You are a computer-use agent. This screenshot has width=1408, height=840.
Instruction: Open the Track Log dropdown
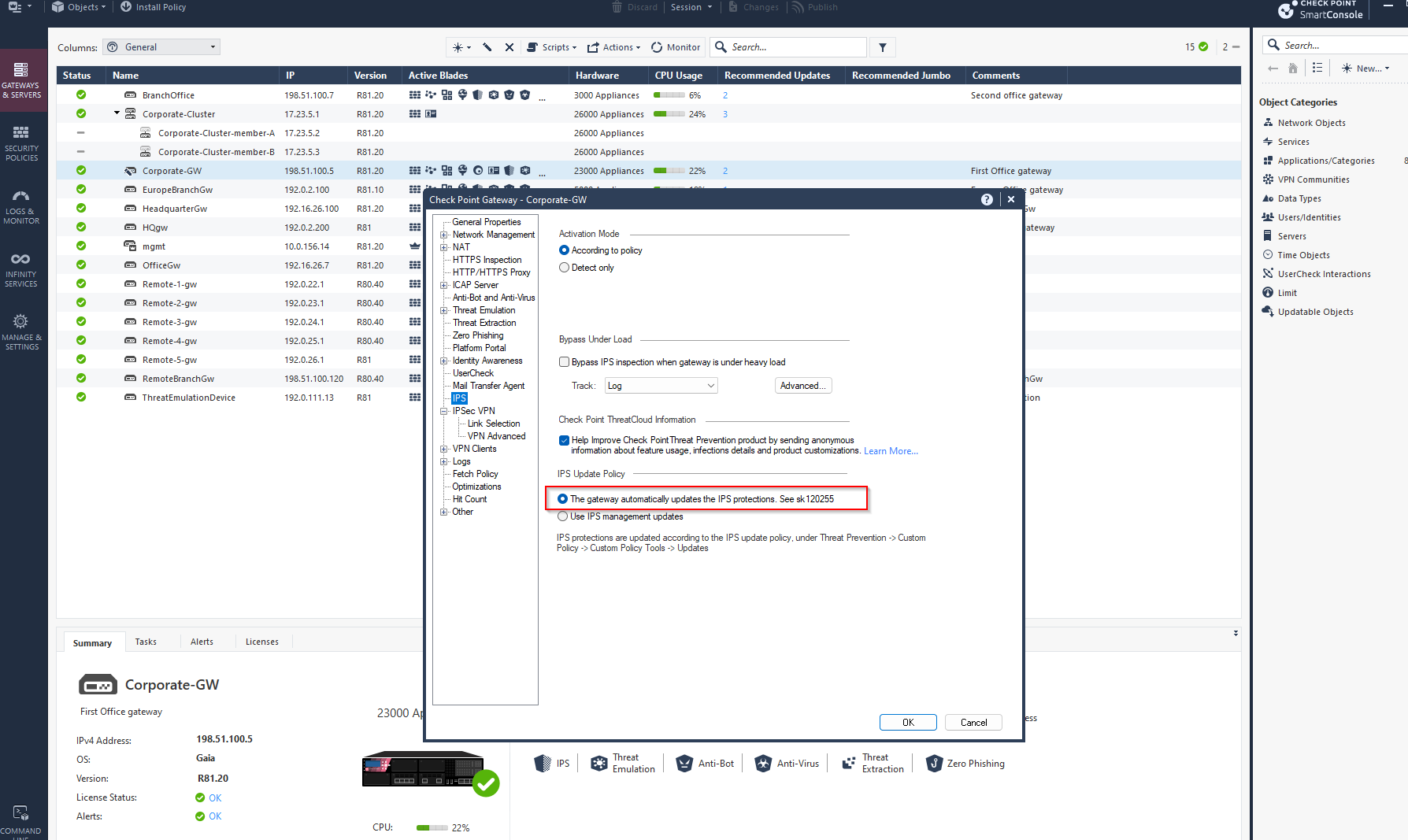tap(660, 385)
